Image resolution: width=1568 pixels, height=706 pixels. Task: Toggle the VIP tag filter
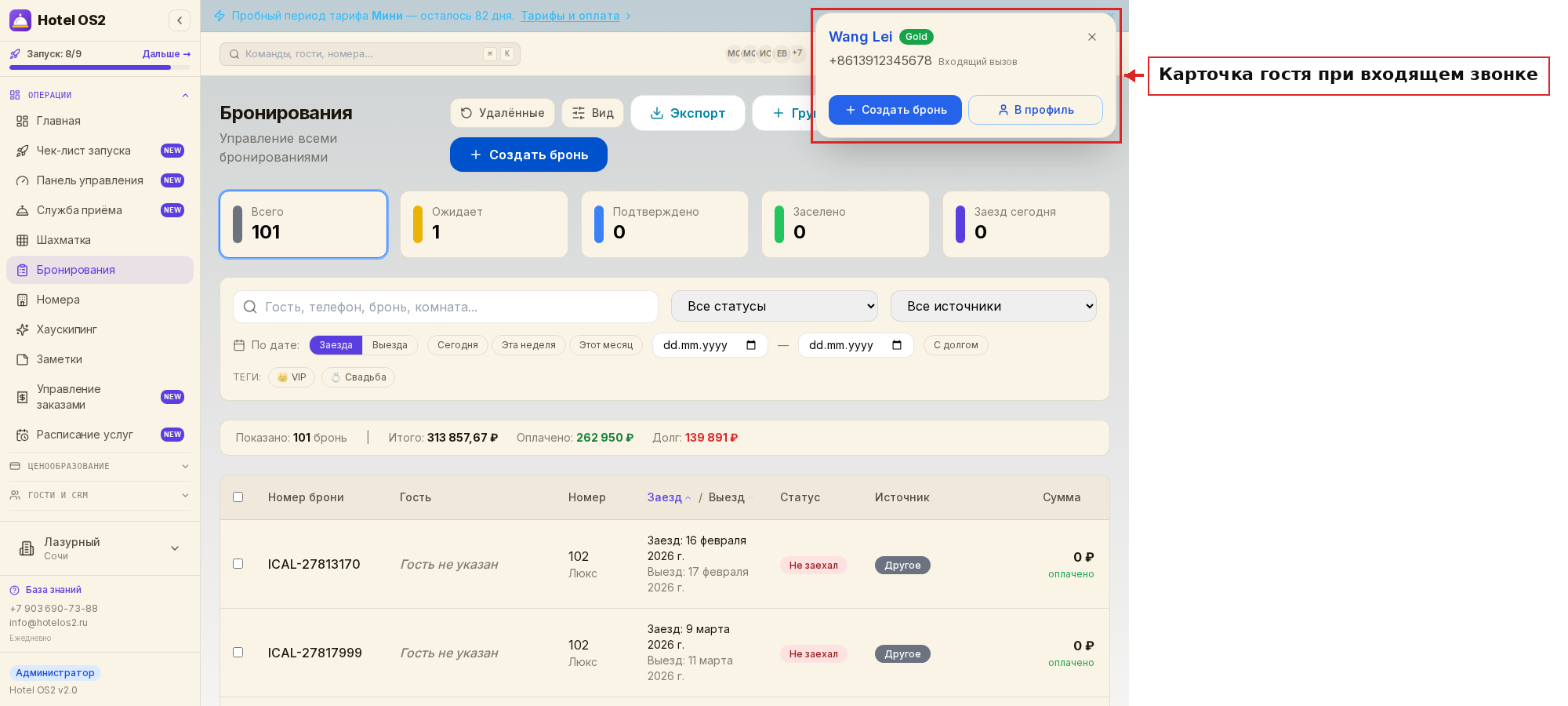[x=292, y=377]
